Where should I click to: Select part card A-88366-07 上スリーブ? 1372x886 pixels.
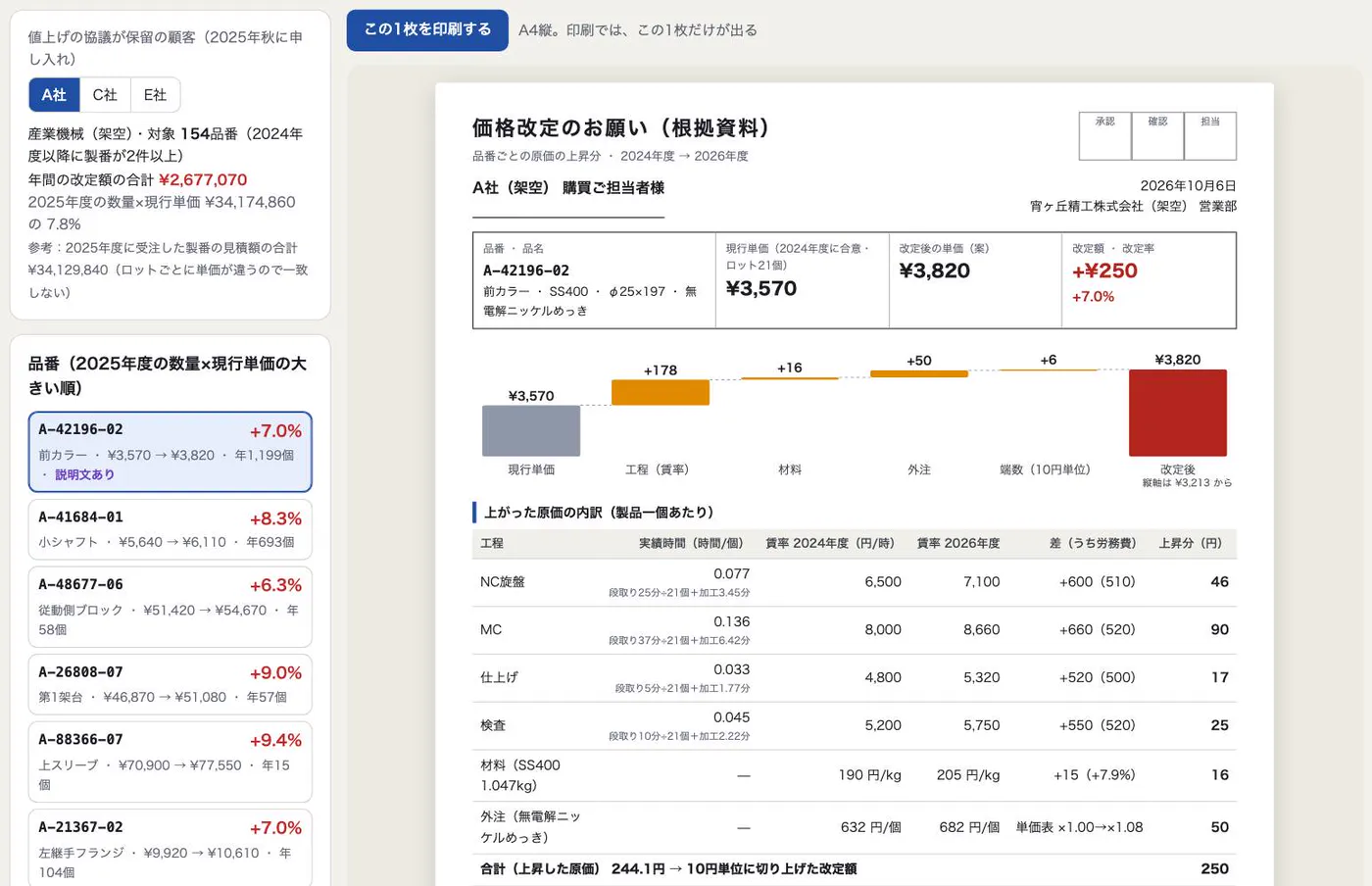[x=171, y=762]
